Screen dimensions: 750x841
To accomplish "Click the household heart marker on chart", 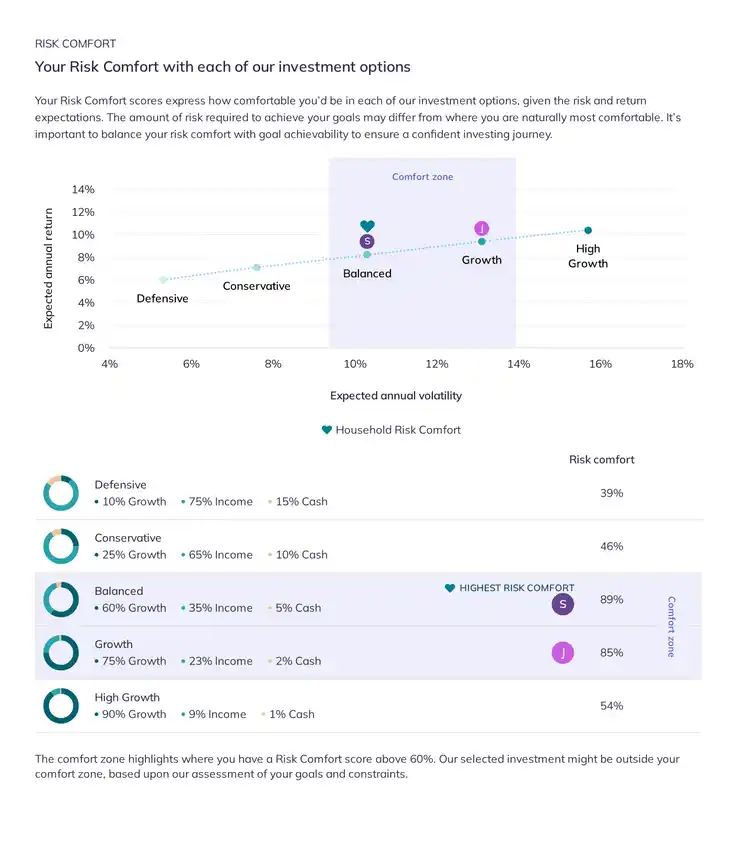I will 367,226.
